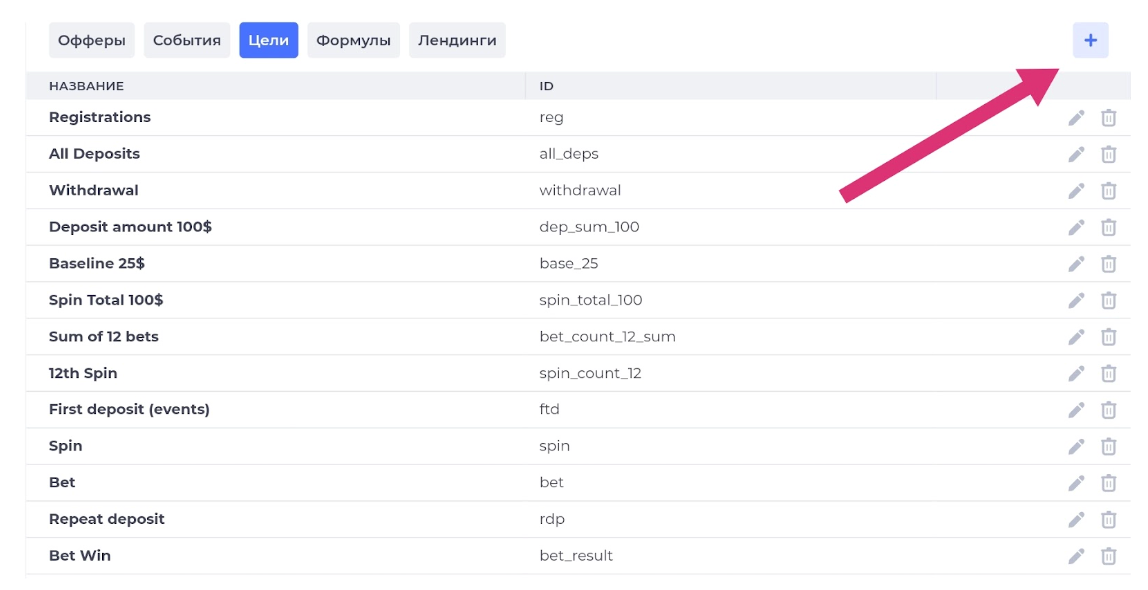Click the НАЗВАНИЕ column header
The height and width of the screenshot is (590, 1148).
tap(86, 86)
